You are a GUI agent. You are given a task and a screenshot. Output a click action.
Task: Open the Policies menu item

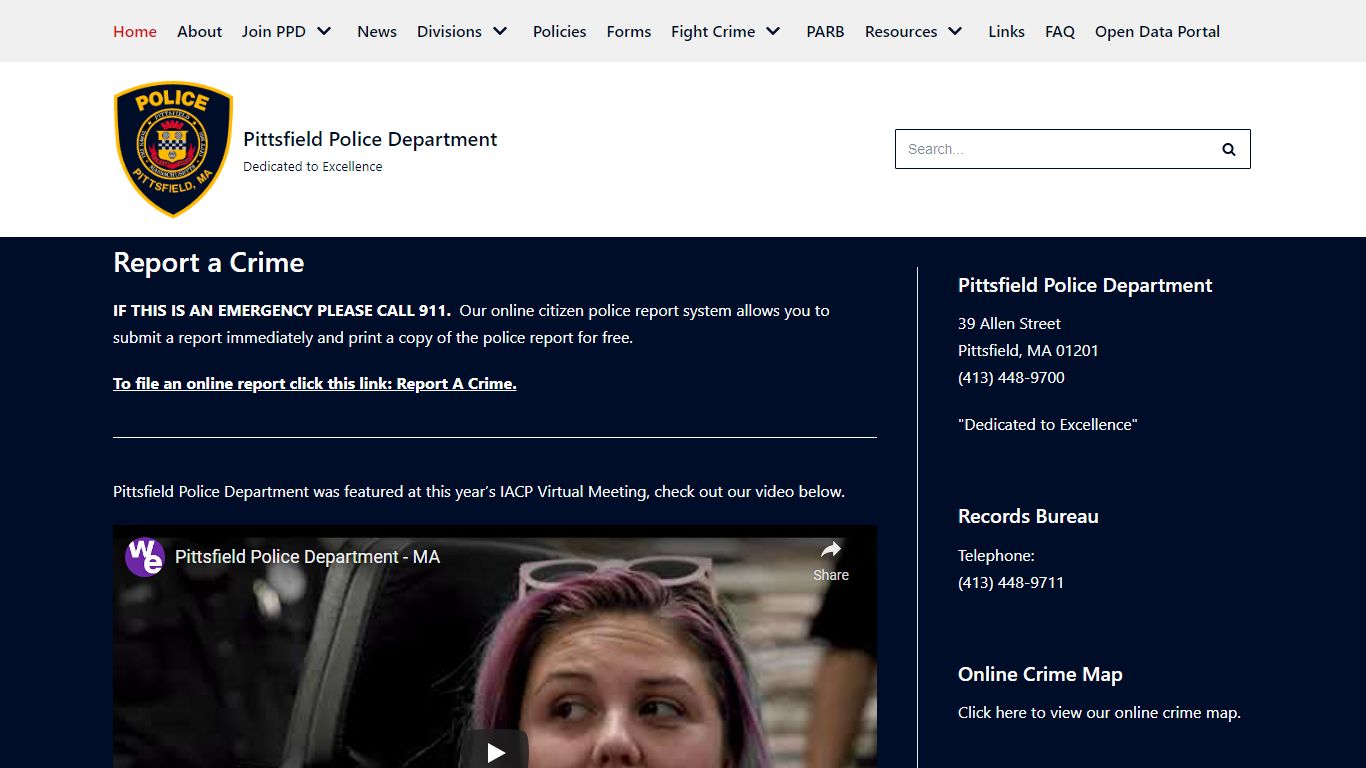560,31
